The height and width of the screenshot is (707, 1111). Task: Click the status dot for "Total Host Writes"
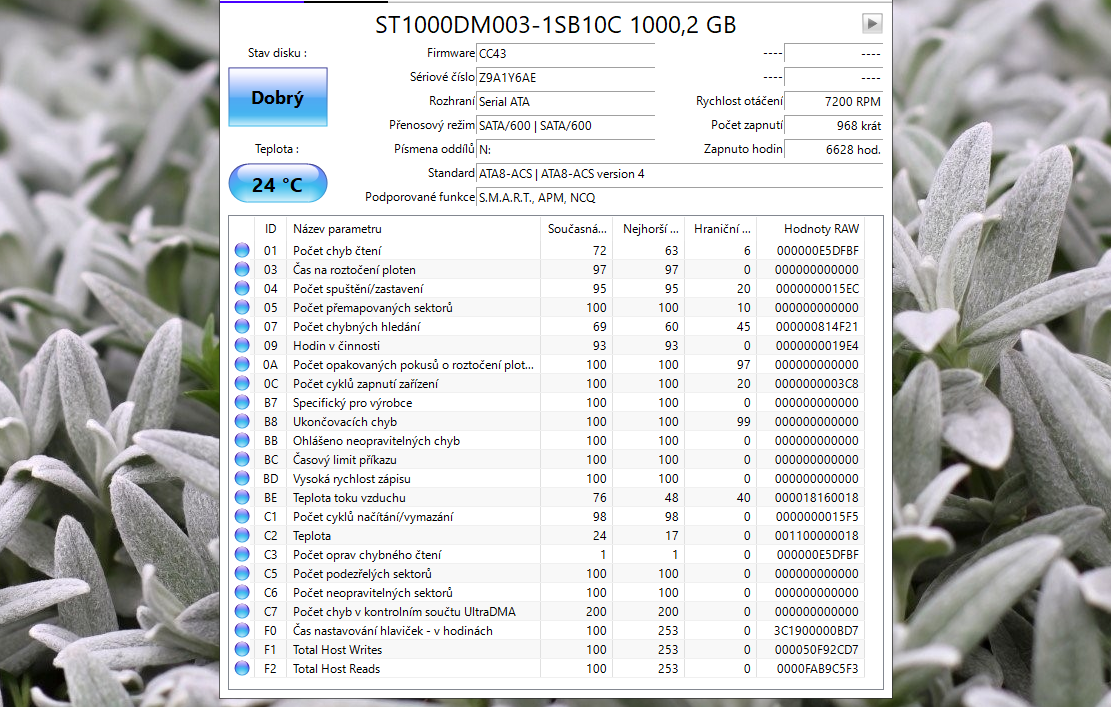pyautogui.click(x=242, y=649)
